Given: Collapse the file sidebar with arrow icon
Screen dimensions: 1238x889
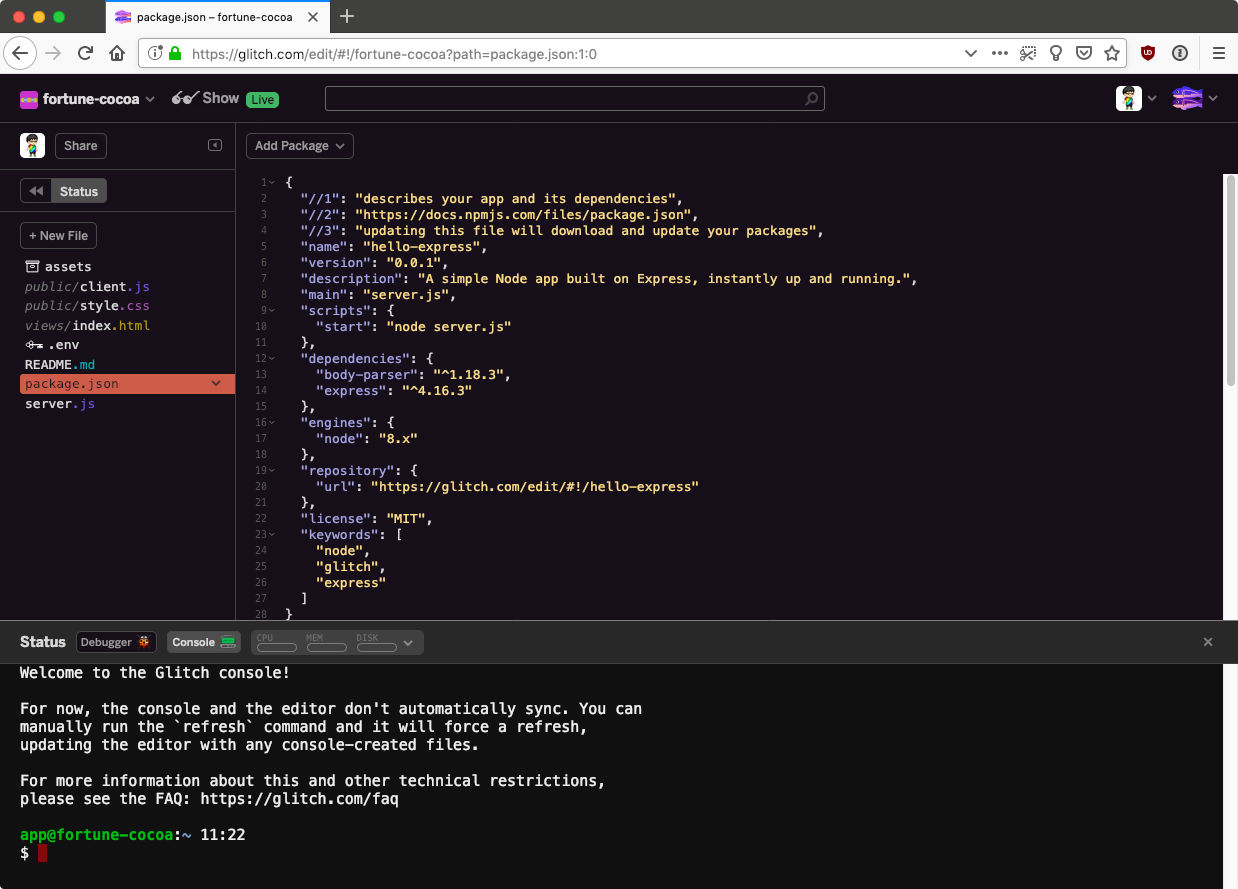Looking at the screenshot, I should (215, 145).
